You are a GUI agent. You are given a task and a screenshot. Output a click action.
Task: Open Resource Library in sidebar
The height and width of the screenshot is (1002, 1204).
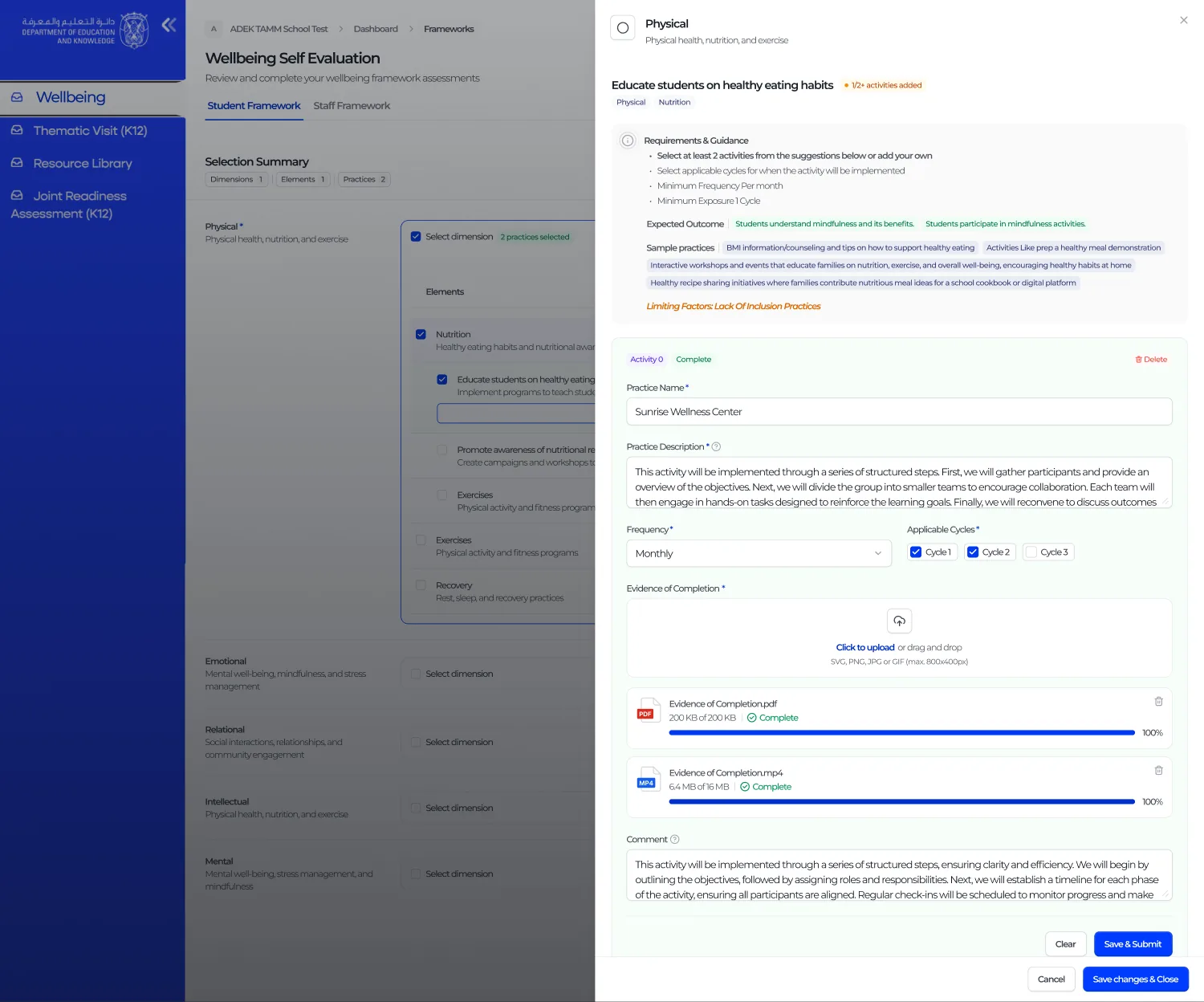(x=83, y=163)
